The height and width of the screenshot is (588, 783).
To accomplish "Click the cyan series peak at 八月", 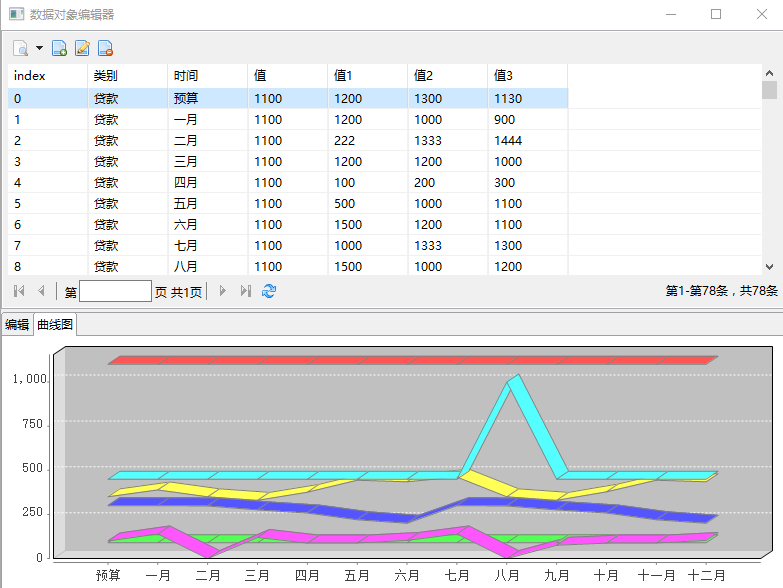I will 514,380.
